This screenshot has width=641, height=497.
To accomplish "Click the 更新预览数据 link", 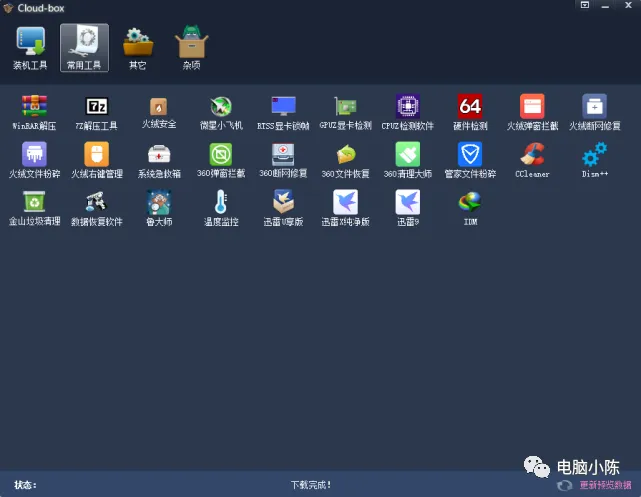I will point(605,485).
